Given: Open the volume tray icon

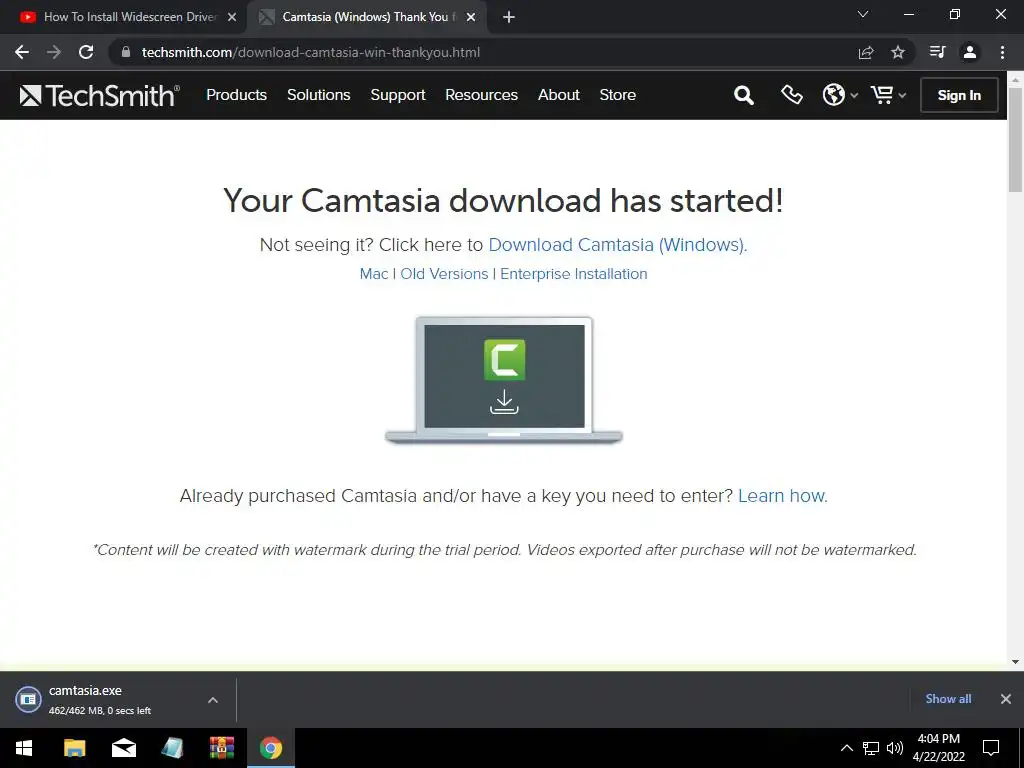Looking at the screenshot, I should click(895, 748).
